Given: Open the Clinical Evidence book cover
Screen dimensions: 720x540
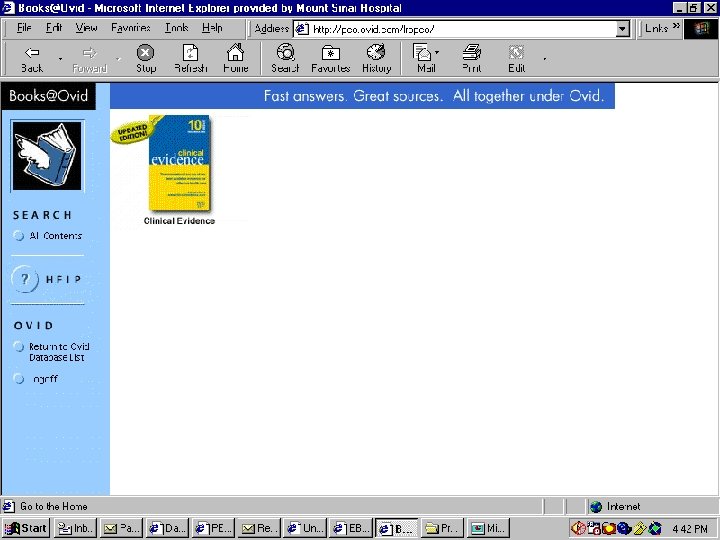Looking at the screenshot, I should coord(179,164).
